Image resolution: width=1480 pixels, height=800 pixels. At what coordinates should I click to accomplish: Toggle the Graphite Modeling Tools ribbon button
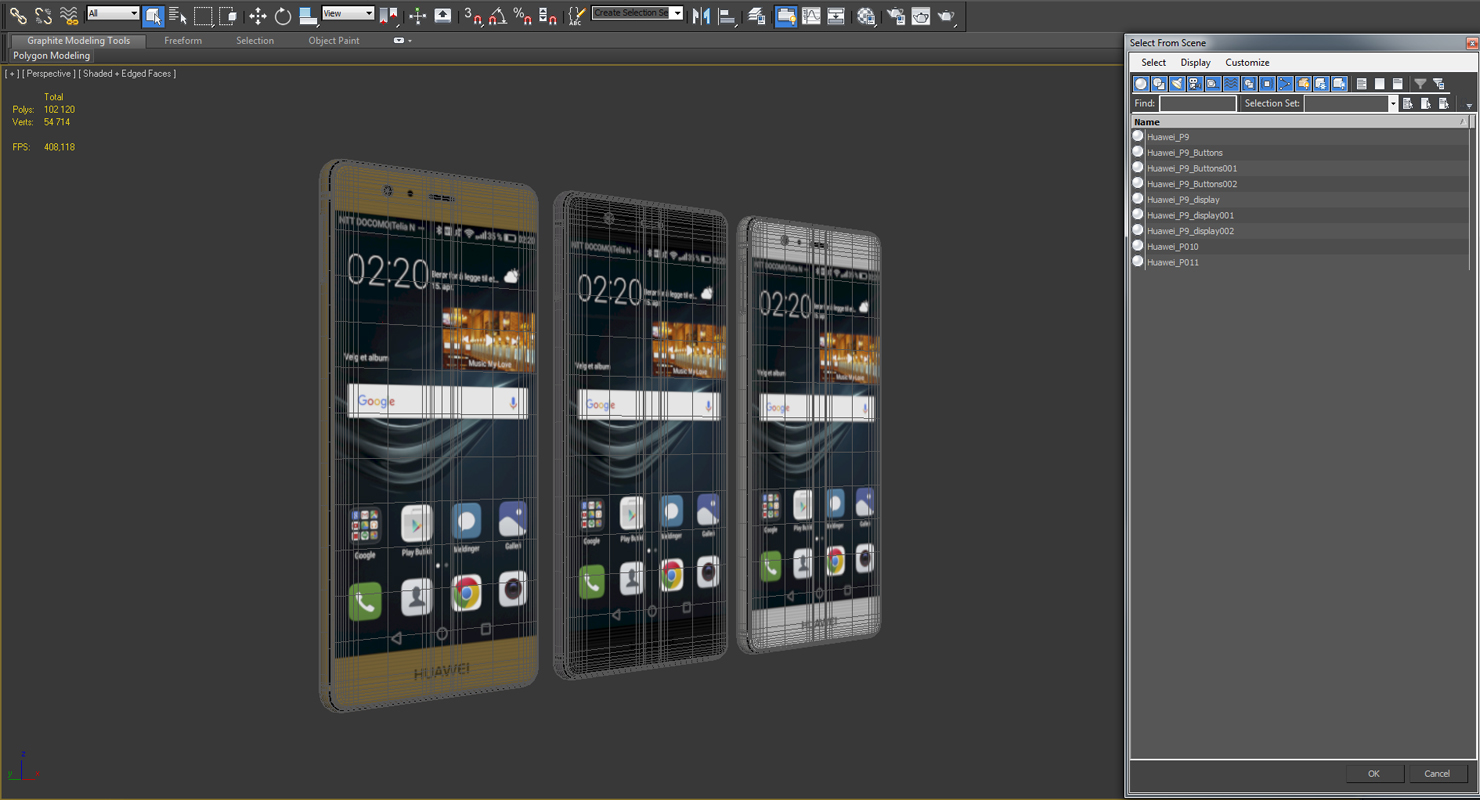(x=786, y=15)
